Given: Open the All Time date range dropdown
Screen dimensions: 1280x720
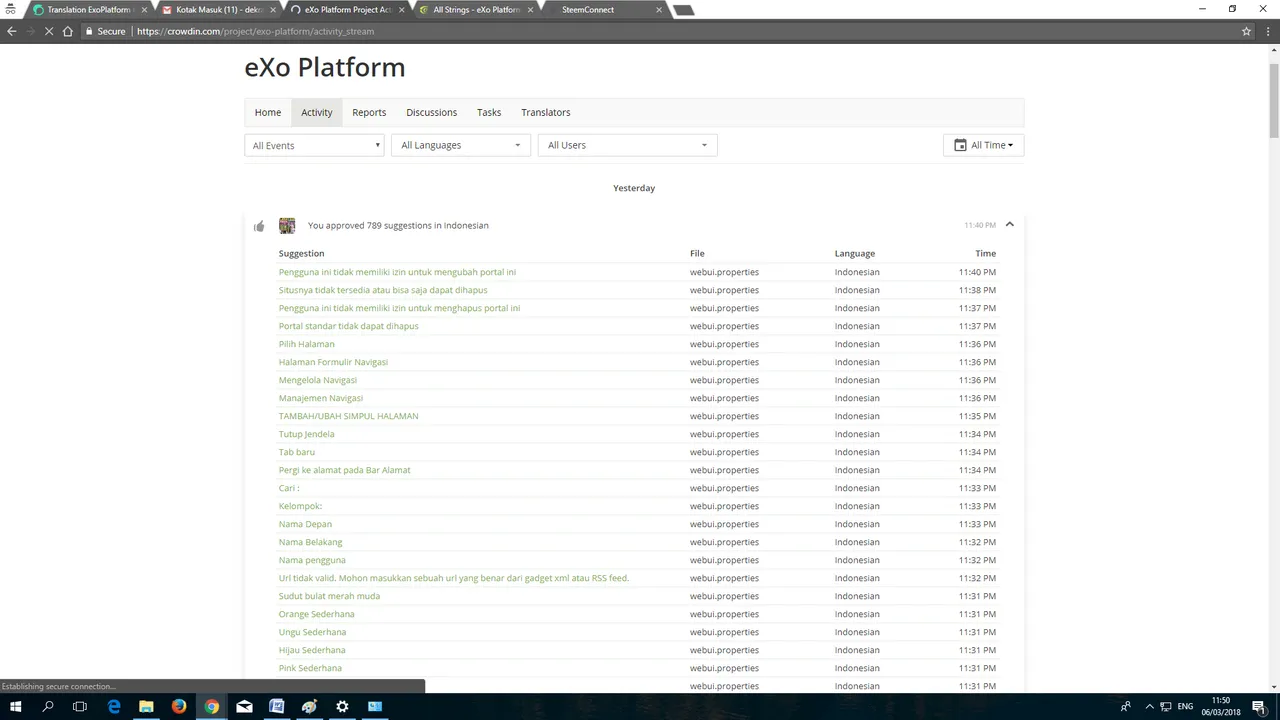Looking at the screenshot, I should pyautogui.click(x=983, y=145).
